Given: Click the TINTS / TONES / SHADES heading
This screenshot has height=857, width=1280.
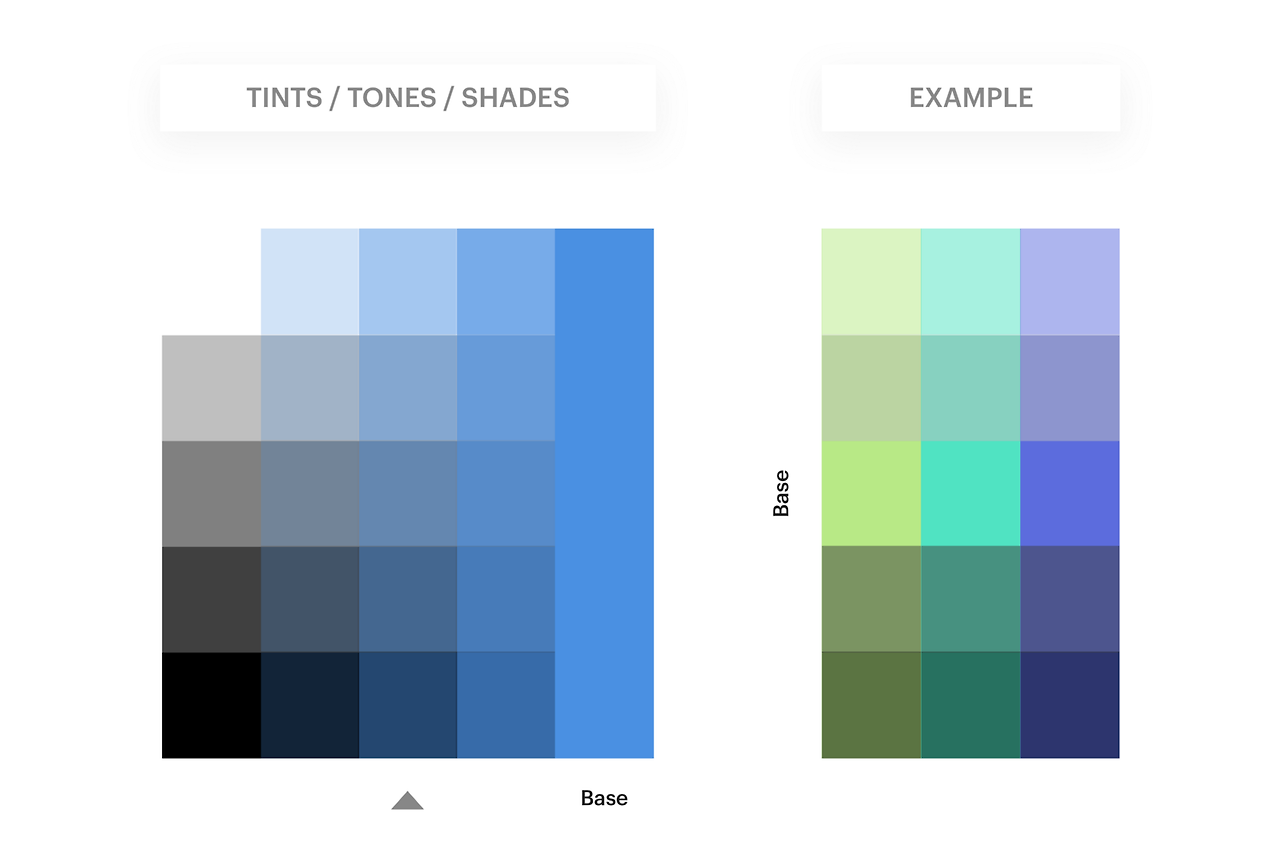Looking at the screenshot, I should click(408, 98).
